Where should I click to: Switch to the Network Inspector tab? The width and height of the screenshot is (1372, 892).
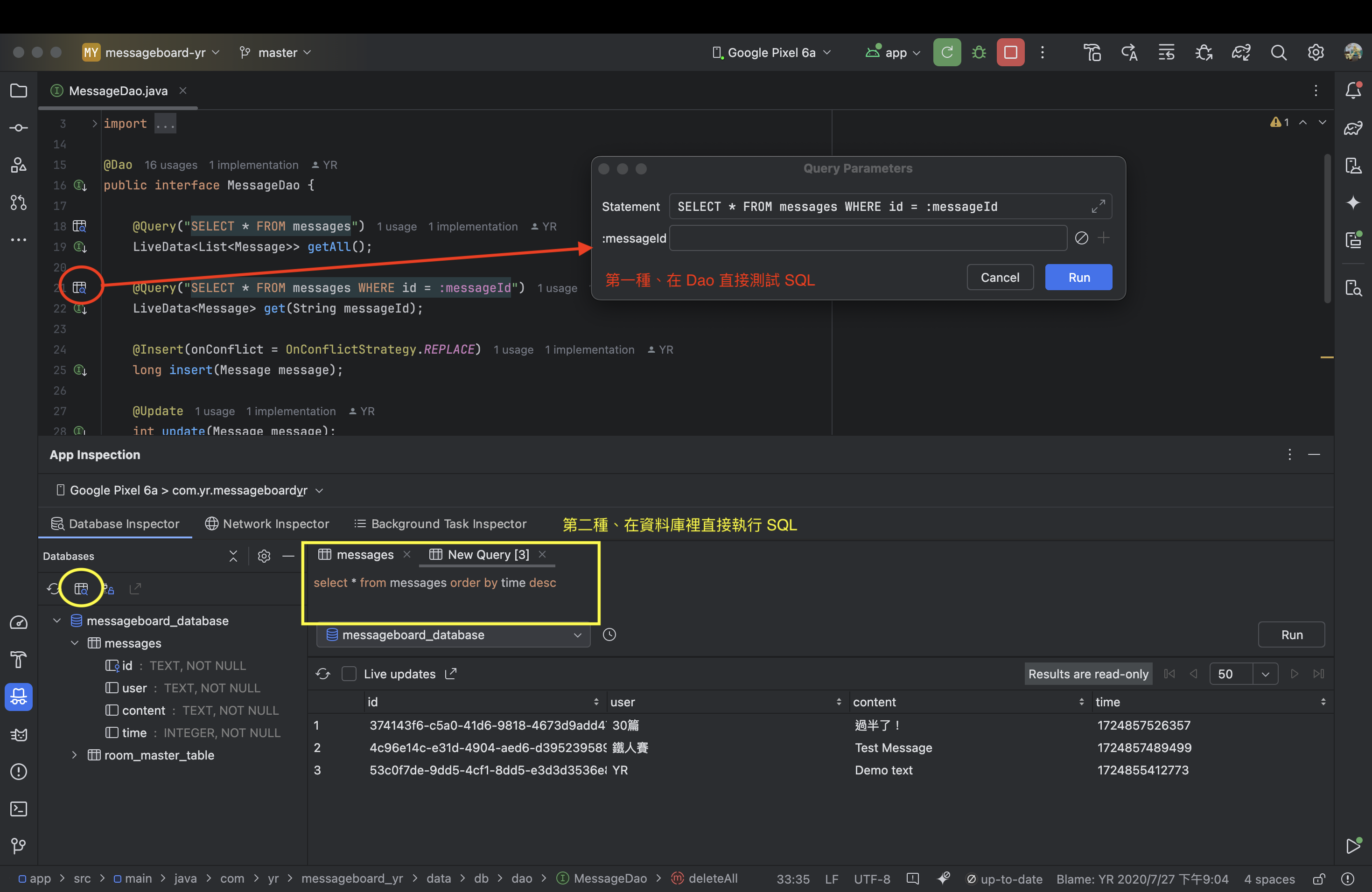pos(267,523)
